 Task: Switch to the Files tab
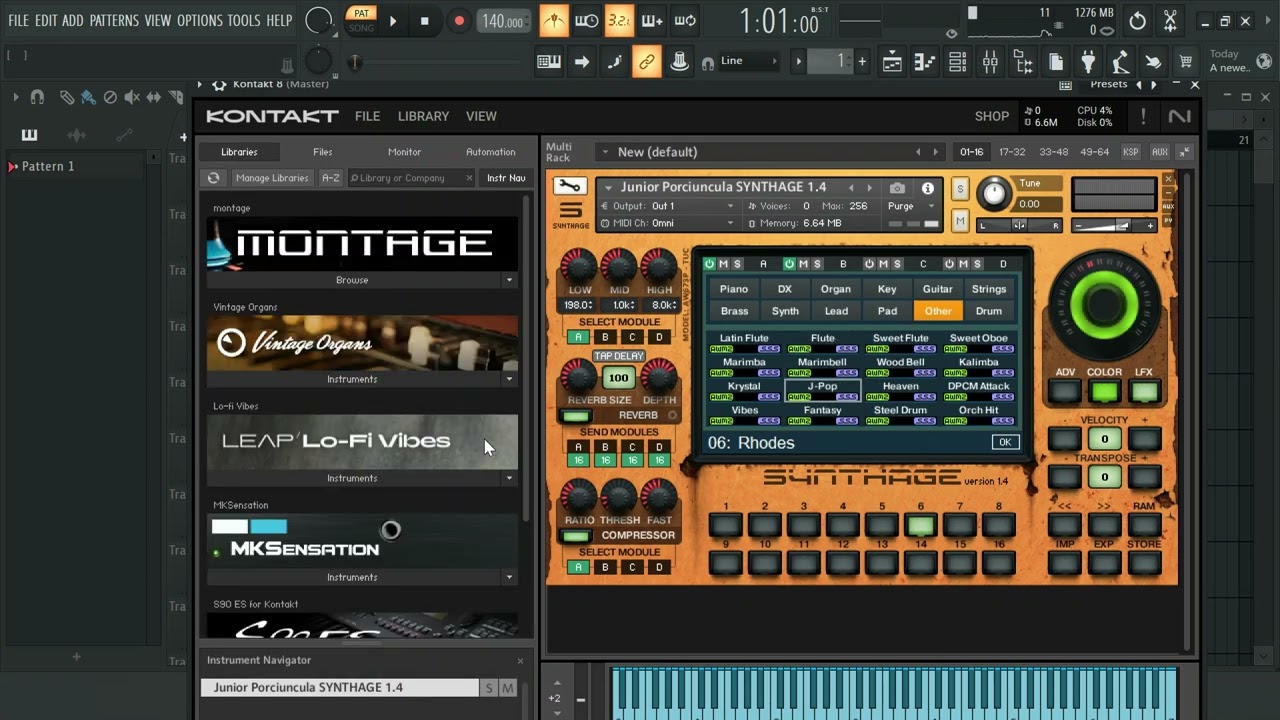[x=322, y=152]
